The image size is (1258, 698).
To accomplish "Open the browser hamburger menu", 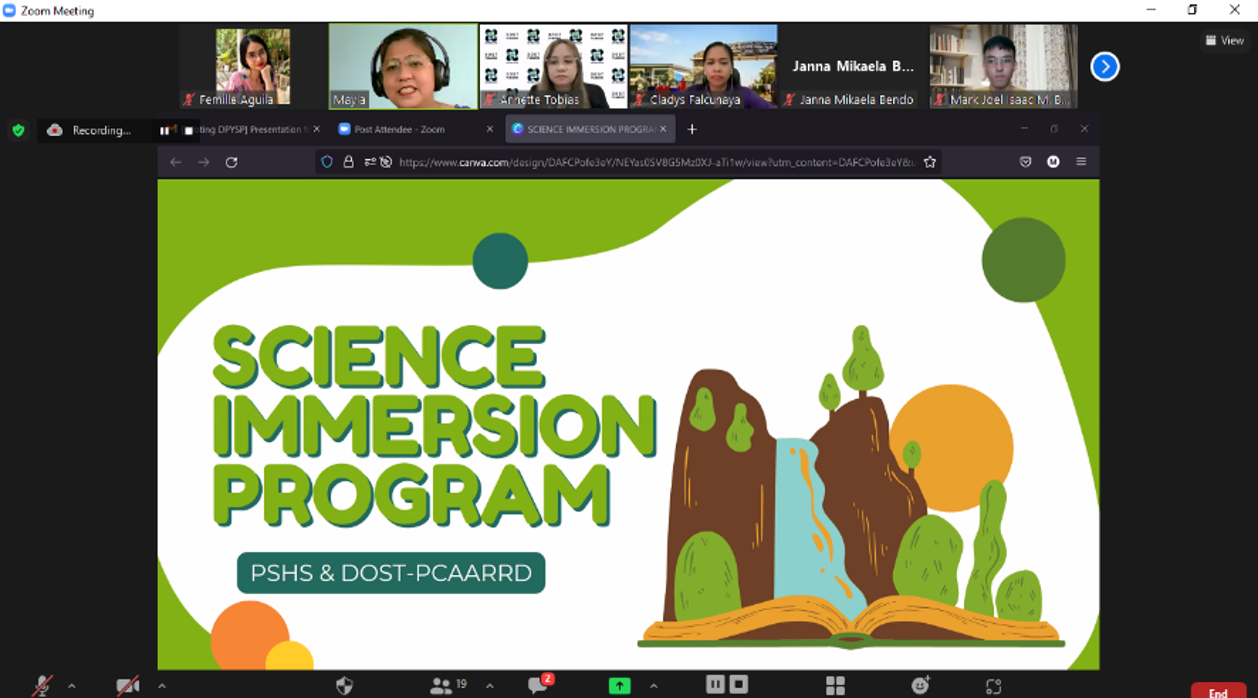I will [1081, 162].
